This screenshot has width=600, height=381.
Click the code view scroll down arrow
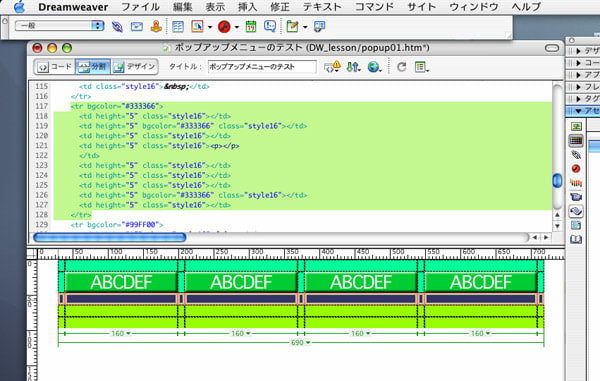pos(557,226)
